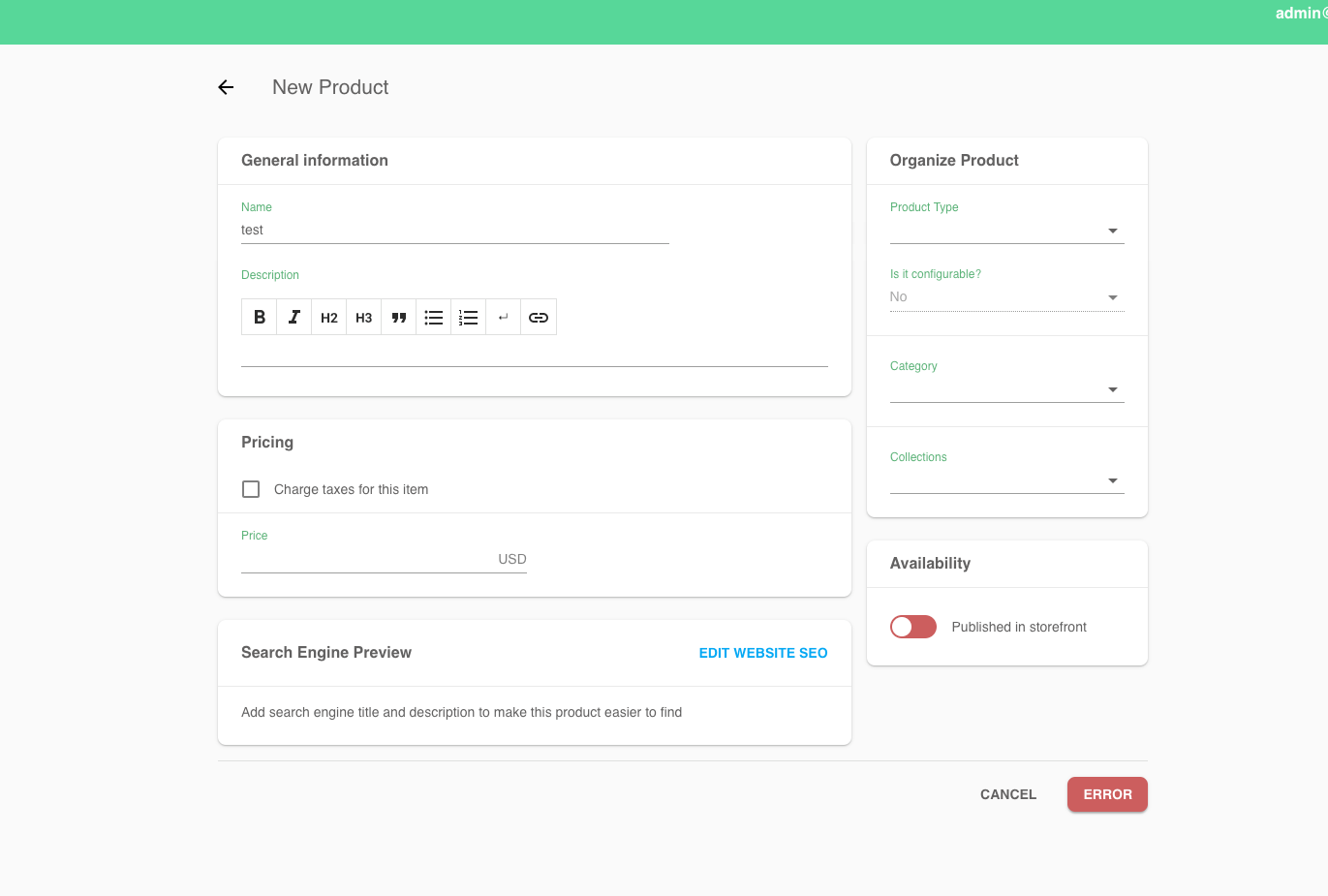Select the H3 heading style

[x=363, y=317]
